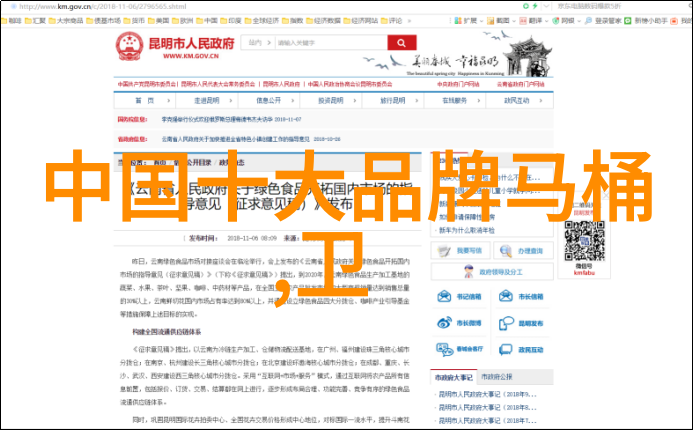This screenshot has width=694, height=431.
Task: Click the 办理查询 magnifier icon
Action: pos(505,251)
